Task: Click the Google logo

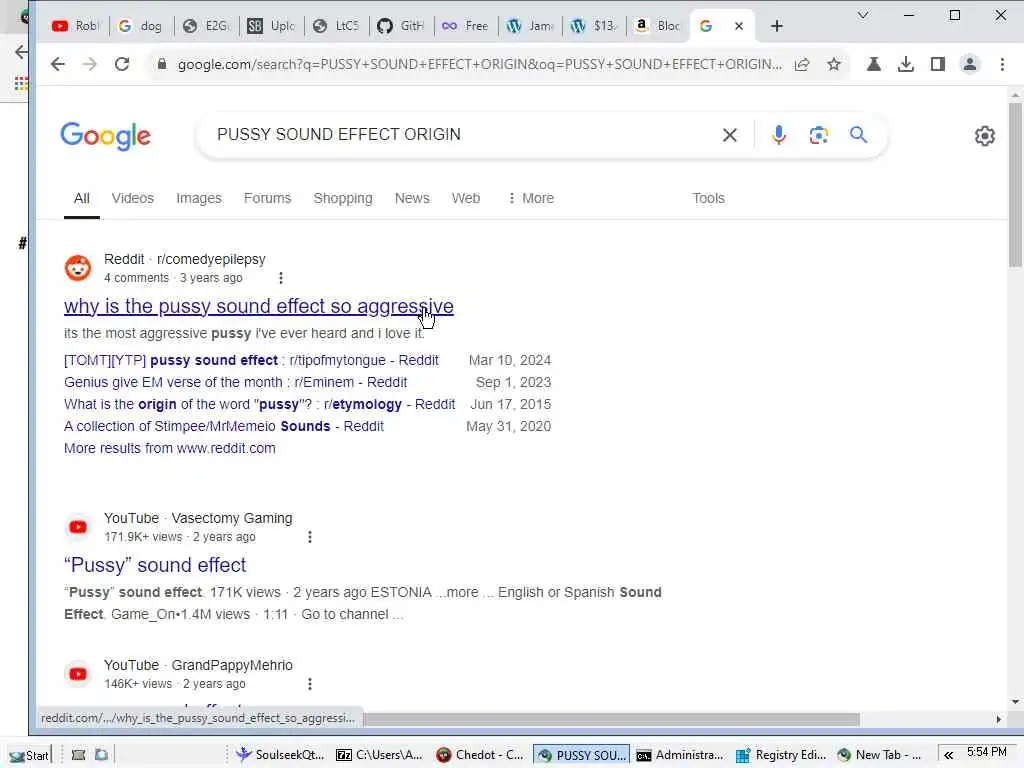Action: pyautogui.click(x=105, y=136)
